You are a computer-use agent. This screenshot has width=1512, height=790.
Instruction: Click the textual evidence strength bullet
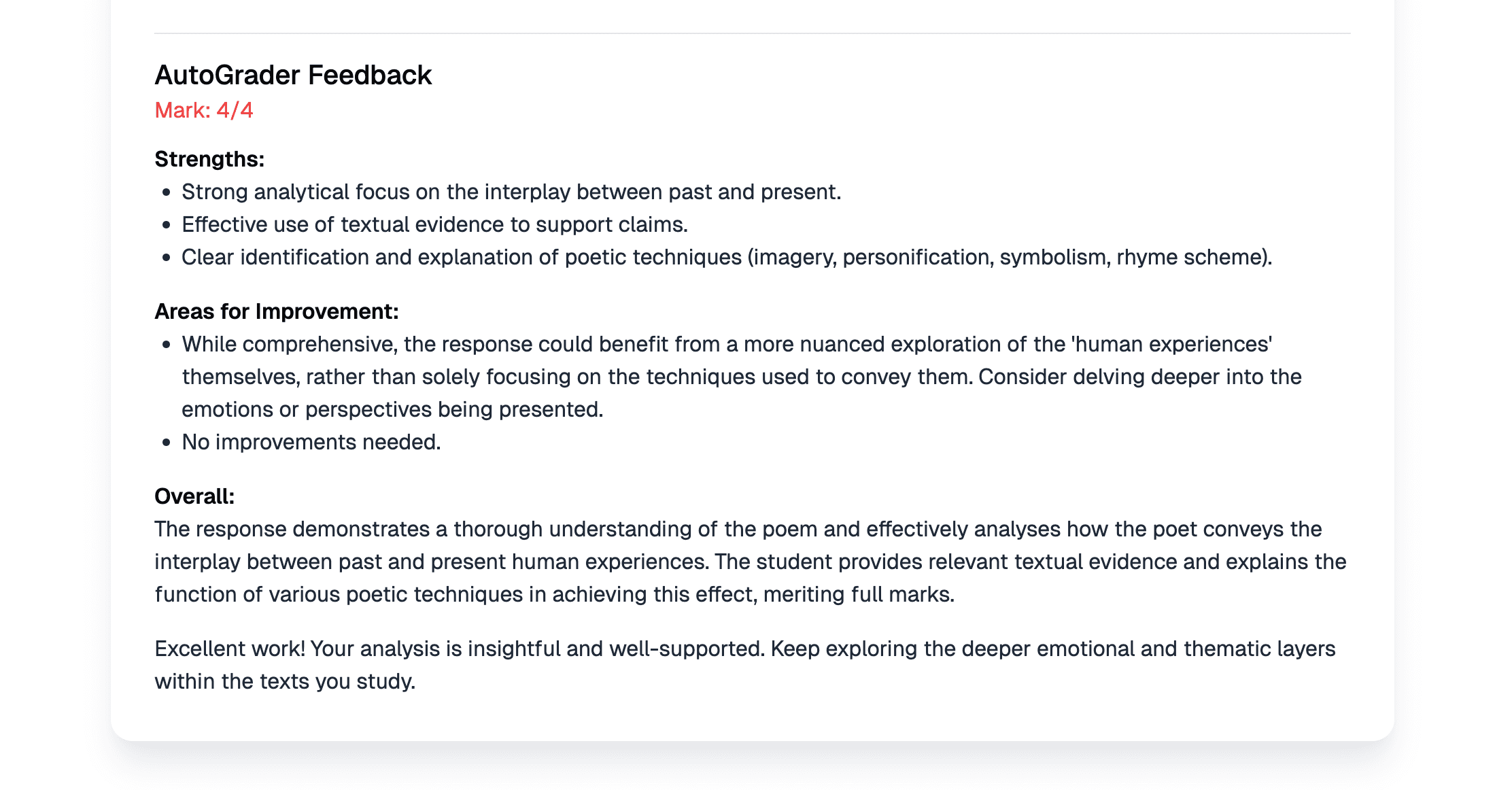pyautogui.click(x=435, y=224)
